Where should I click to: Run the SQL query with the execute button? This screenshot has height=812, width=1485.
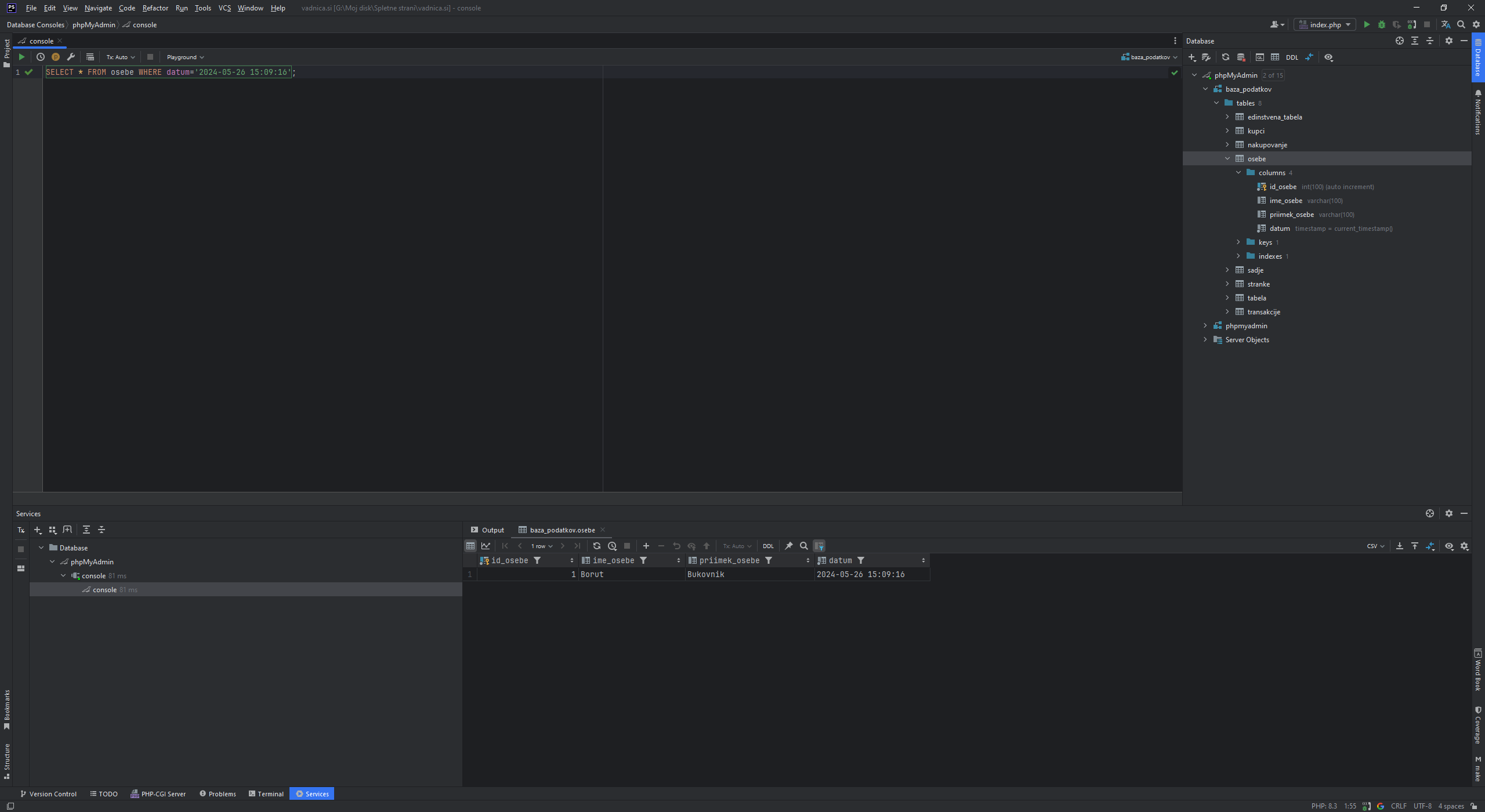click(x=21, y=57)
